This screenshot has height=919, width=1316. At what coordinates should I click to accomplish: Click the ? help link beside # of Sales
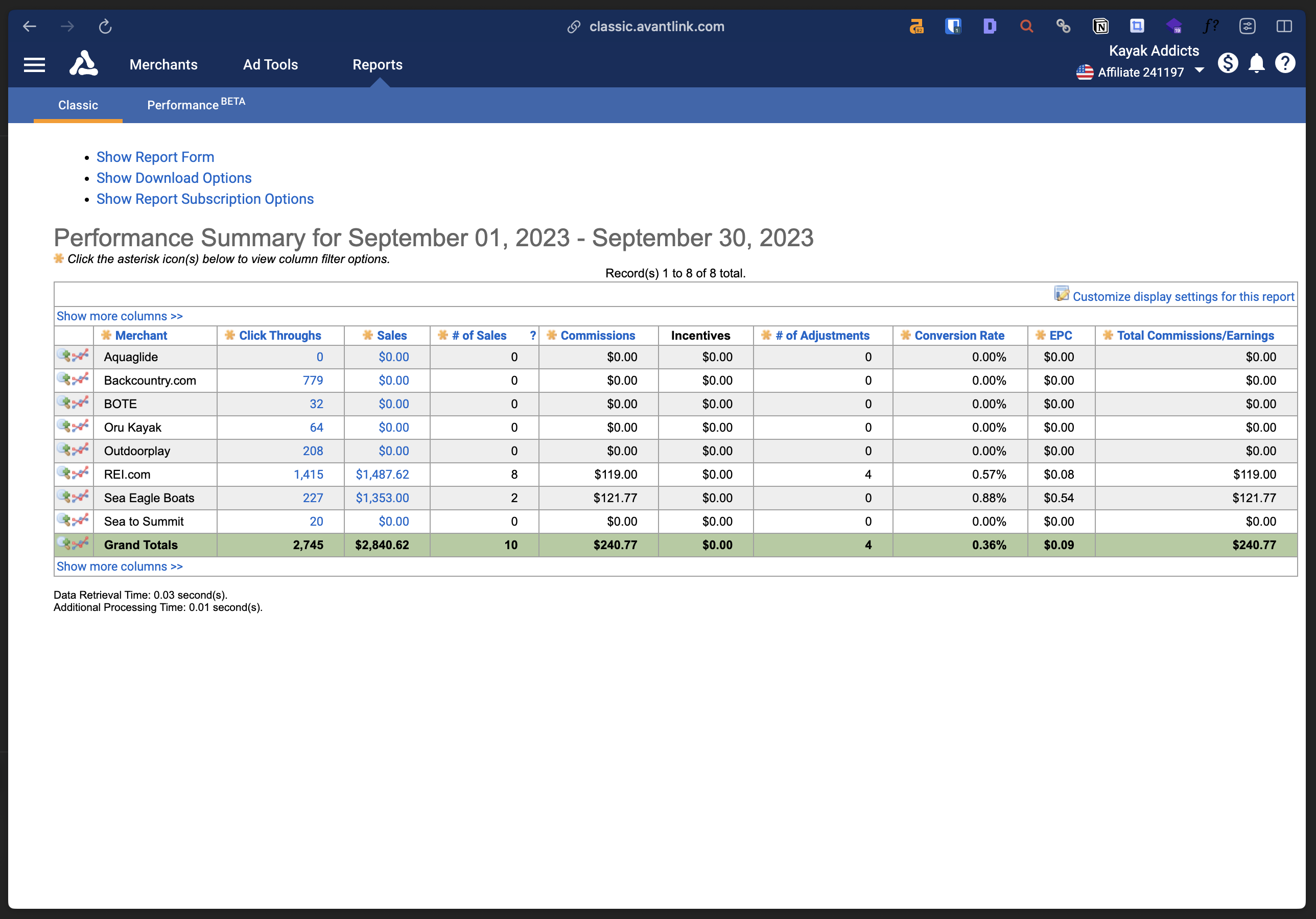[533, 336]
